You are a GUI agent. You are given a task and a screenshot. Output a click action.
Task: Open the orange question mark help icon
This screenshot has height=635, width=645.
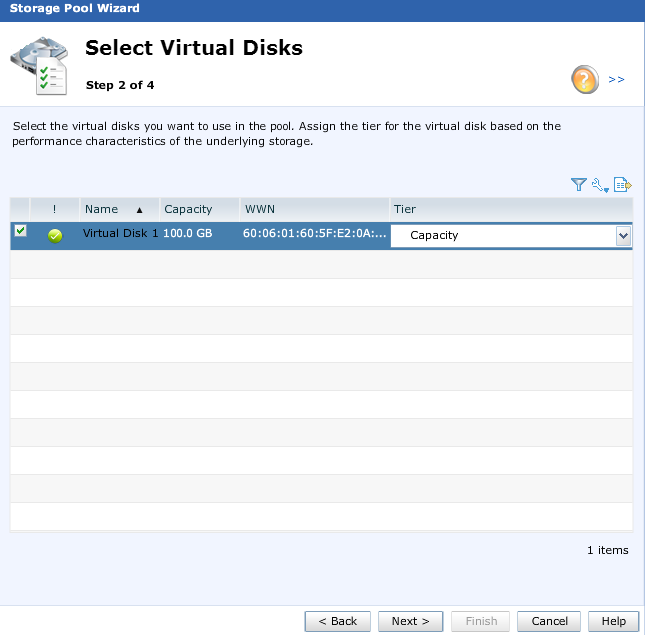585,79
